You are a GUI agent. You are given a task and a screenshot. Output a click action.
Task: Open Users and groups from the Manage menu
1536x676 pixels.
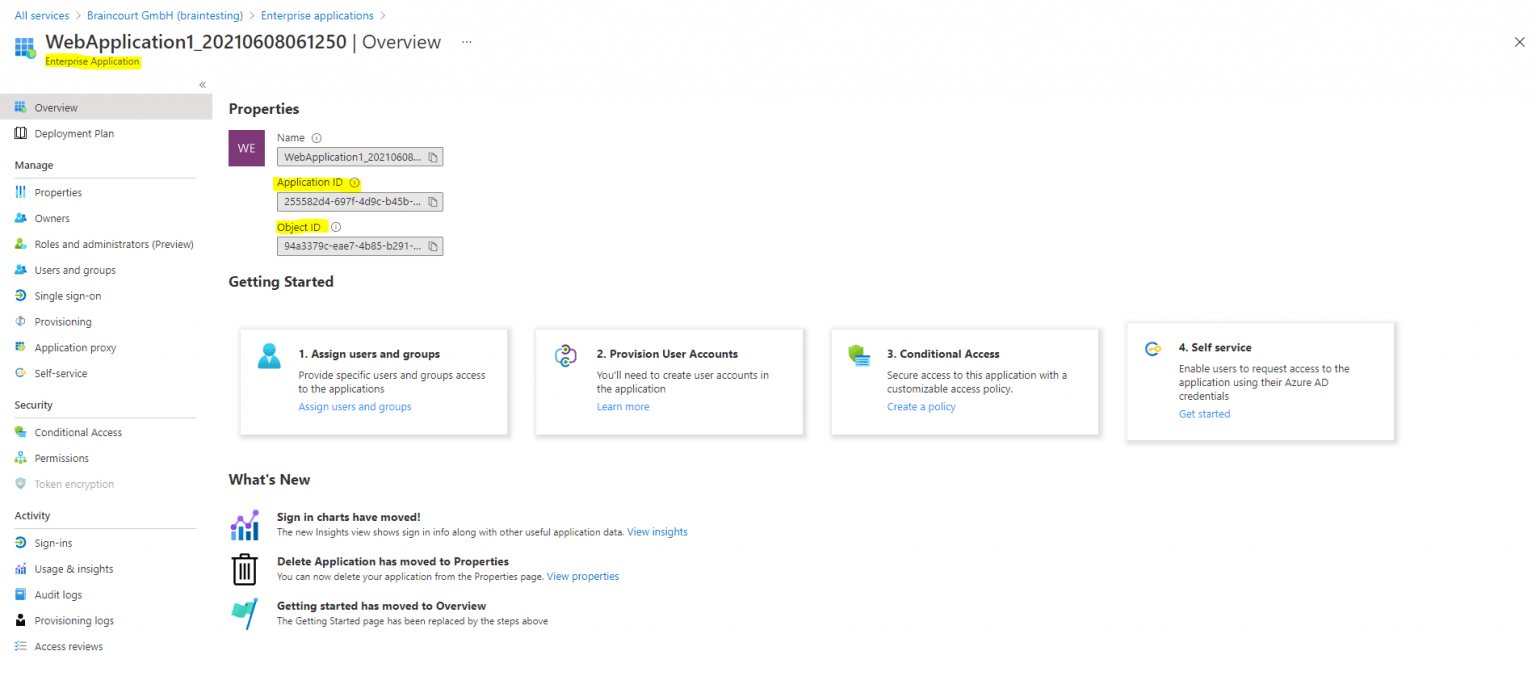tap(77, 269)
